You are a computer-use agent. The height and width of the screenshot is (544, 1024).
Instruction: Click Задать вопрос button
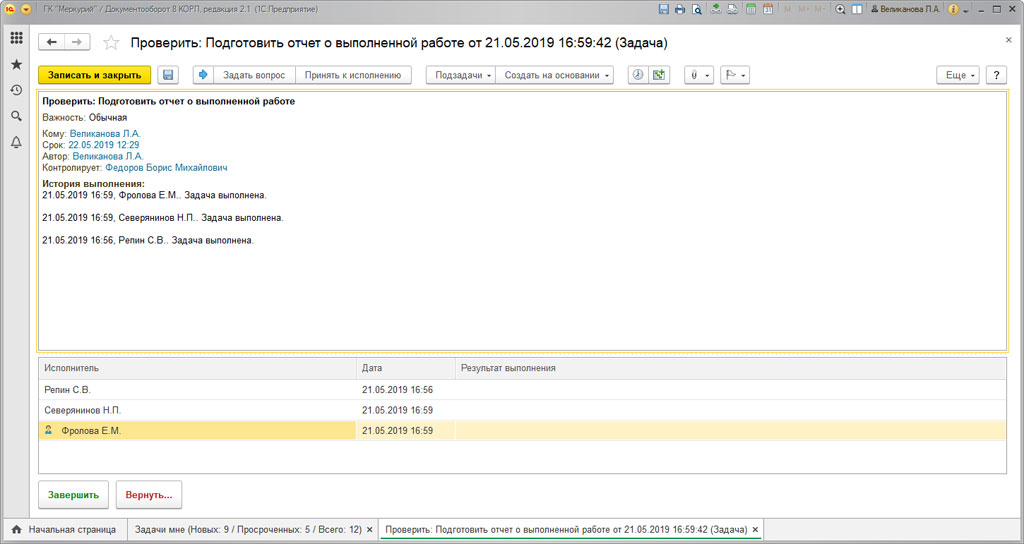click(254, 75)
